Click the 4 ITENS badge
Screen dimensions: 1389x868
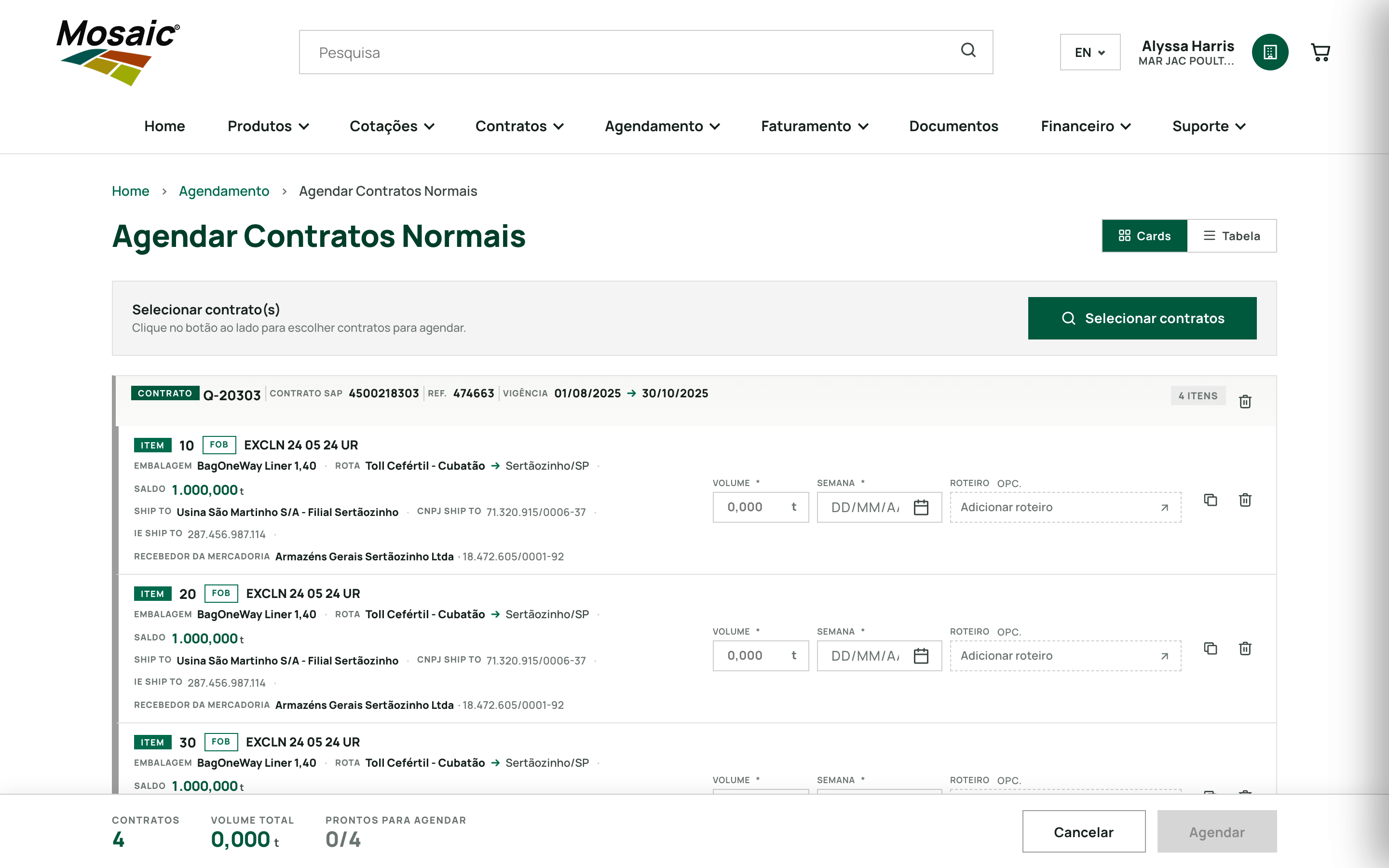1198,395
